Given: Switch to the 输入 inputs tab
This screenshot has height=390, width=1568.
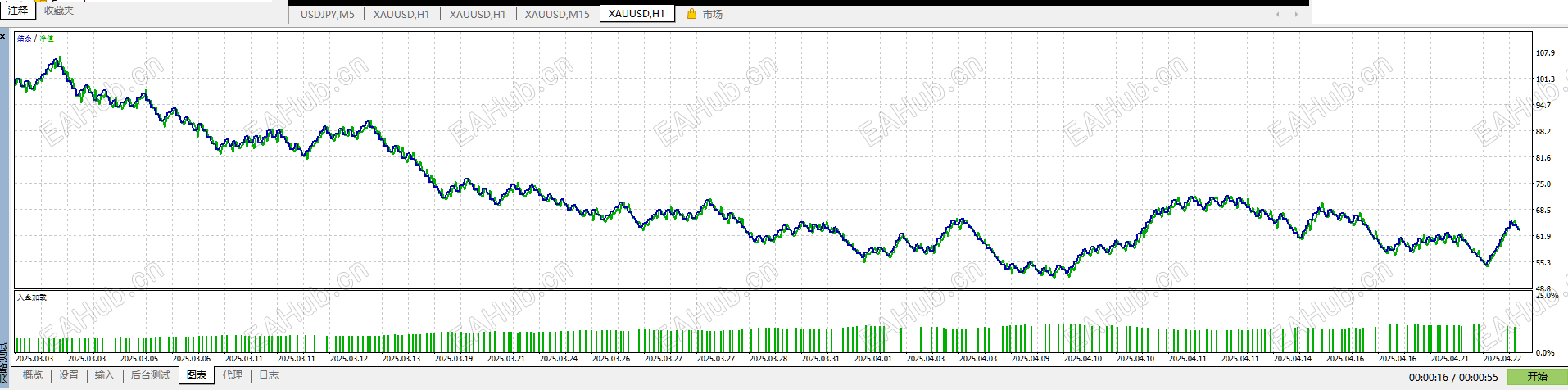Looking at the screenshot, I should pos(104,375).
